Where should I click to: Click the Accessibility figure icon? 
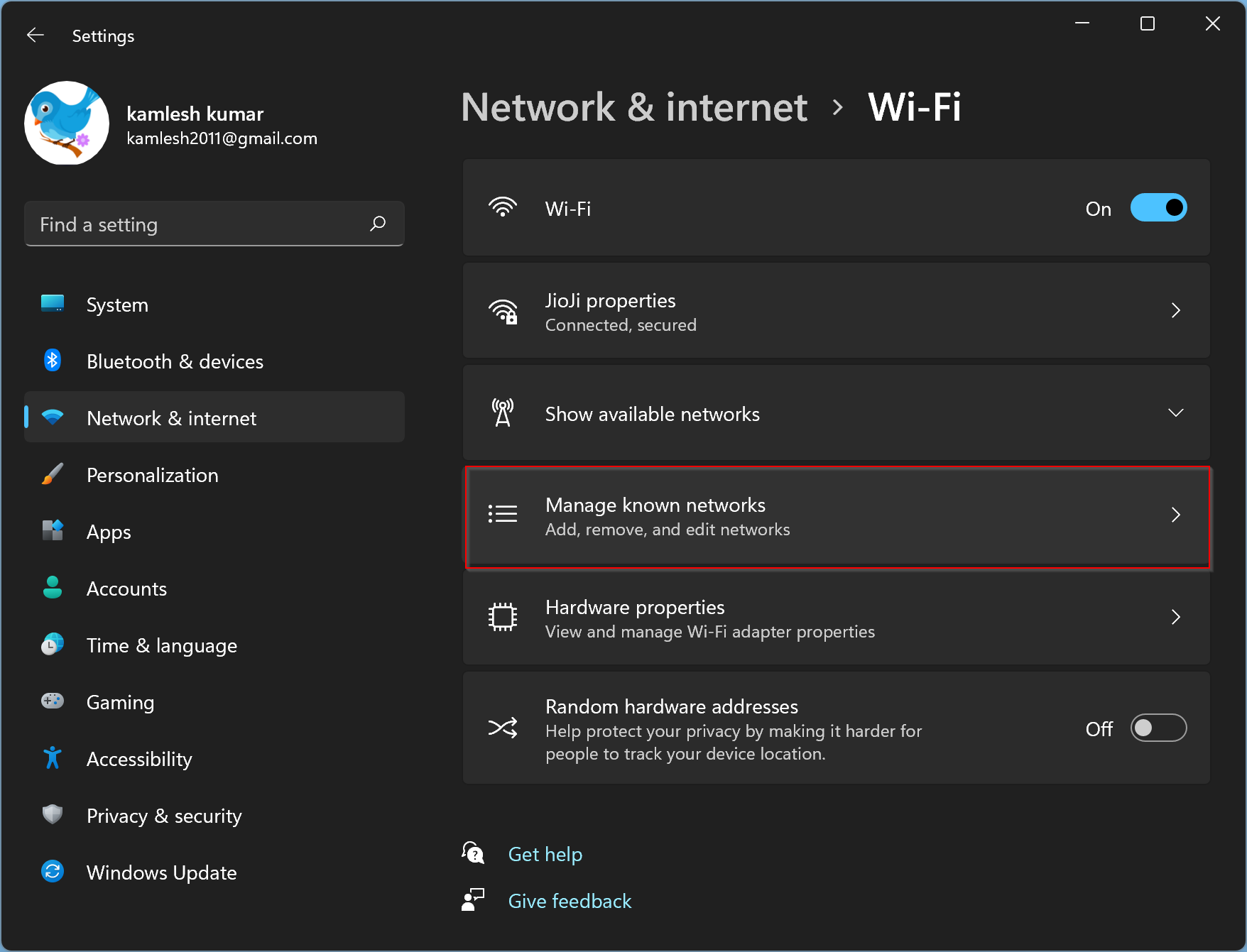click(53, 758)
